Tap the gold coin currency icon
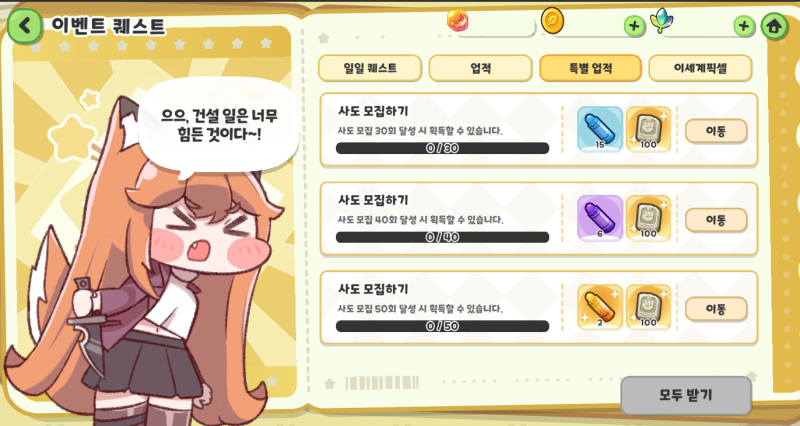The height and width of the screenshot is (426, 800). point(553,21)
